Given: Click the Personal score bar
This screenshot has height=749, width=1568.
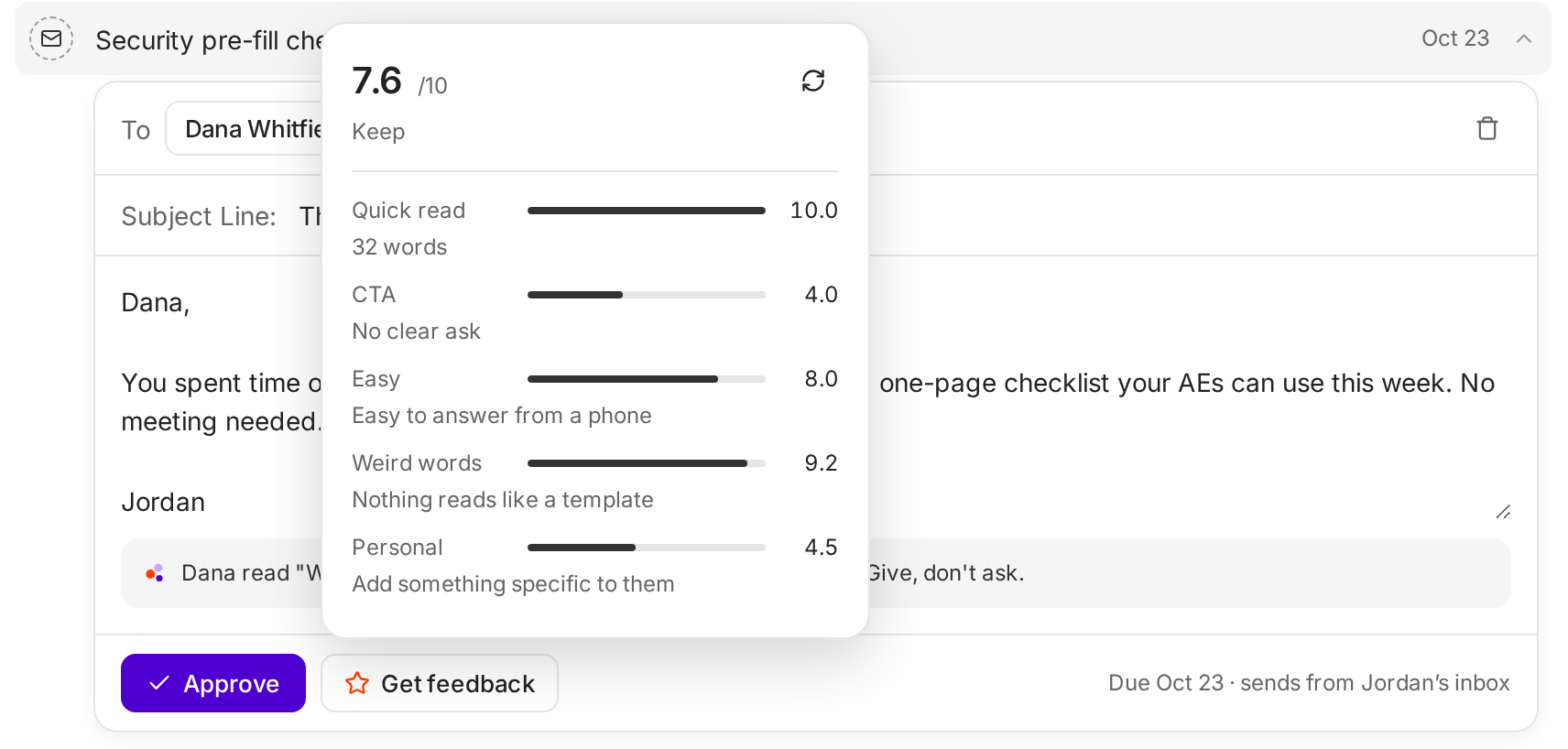Looking at the screenshot, I should [647, 548].
